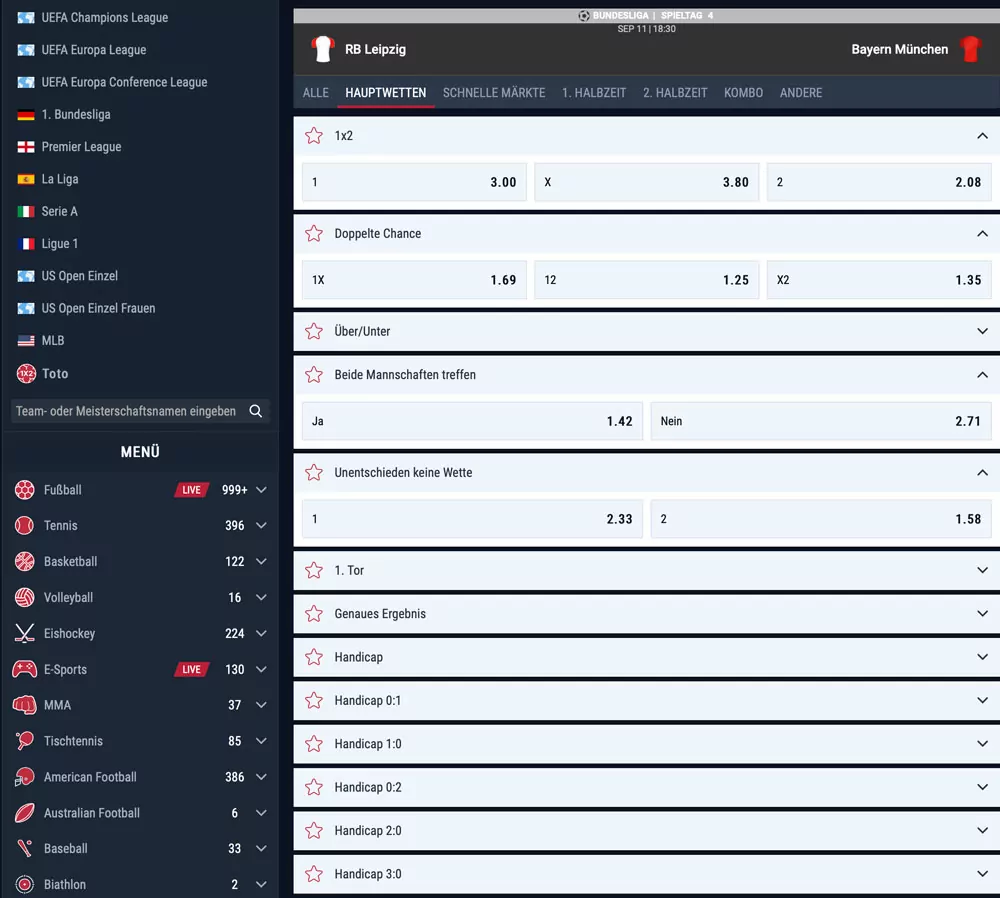This screenshot has width=1000, height=898.
Task: Expand the Über/Unter section
Action: point(982,331)
